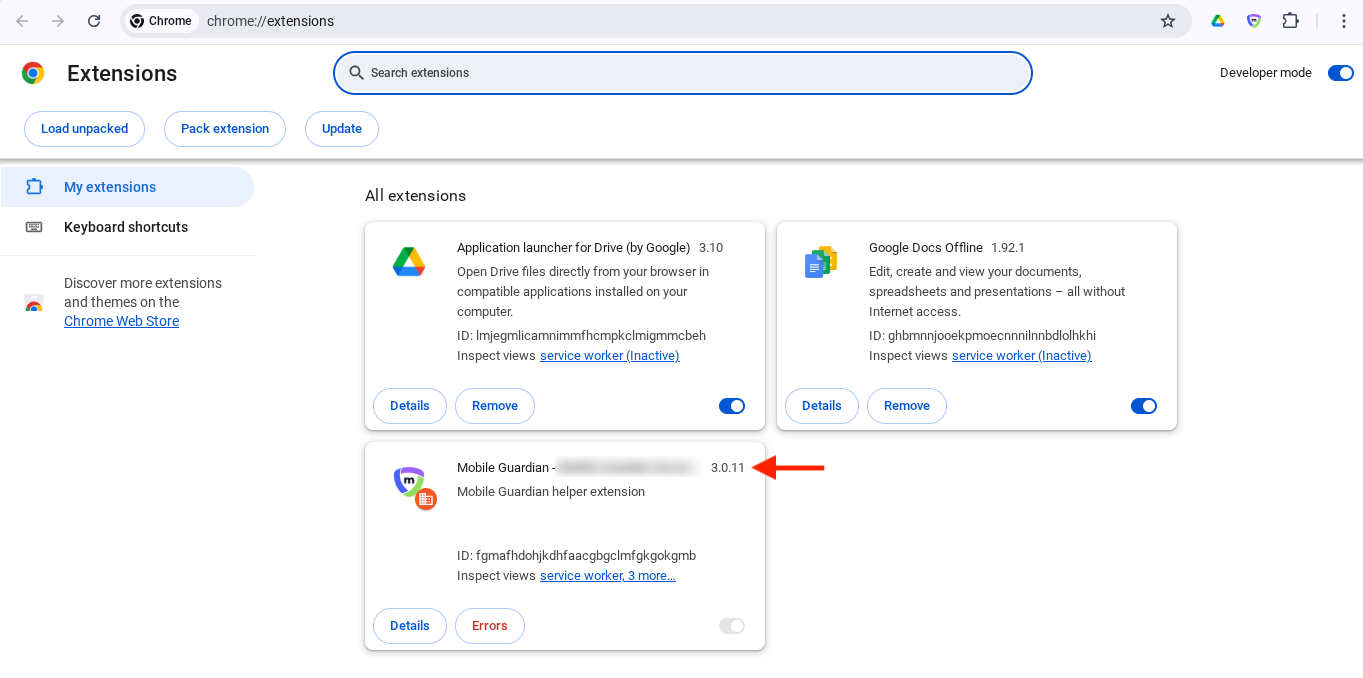Click the Load unpacked button

(84, 129)
